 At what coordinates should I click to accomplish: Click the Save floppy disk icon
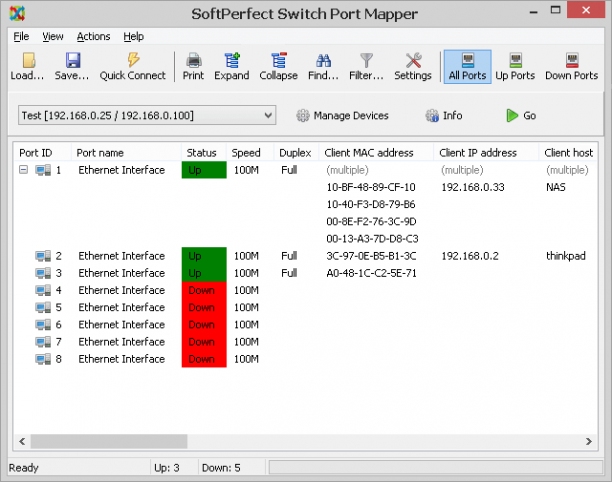(x=72, y=66)
